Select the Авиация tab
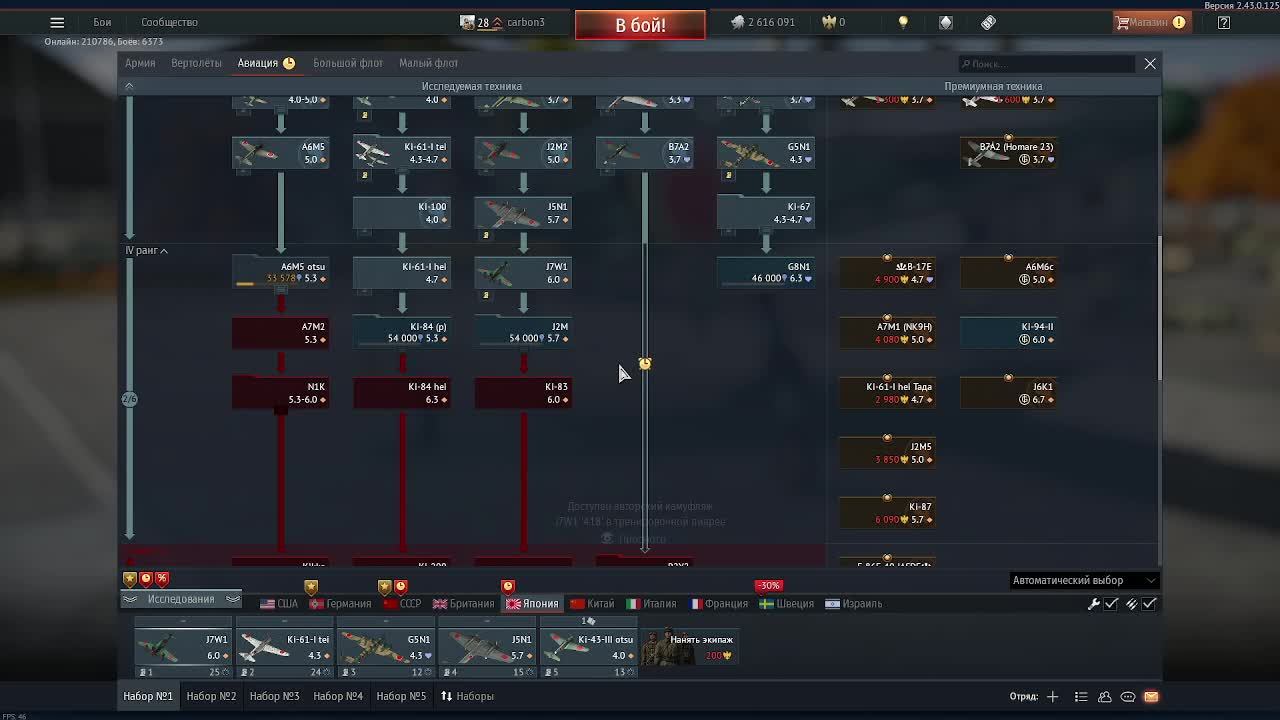Screen dimensions: 1280x720 pyautogui.click(x=265, y=63)
